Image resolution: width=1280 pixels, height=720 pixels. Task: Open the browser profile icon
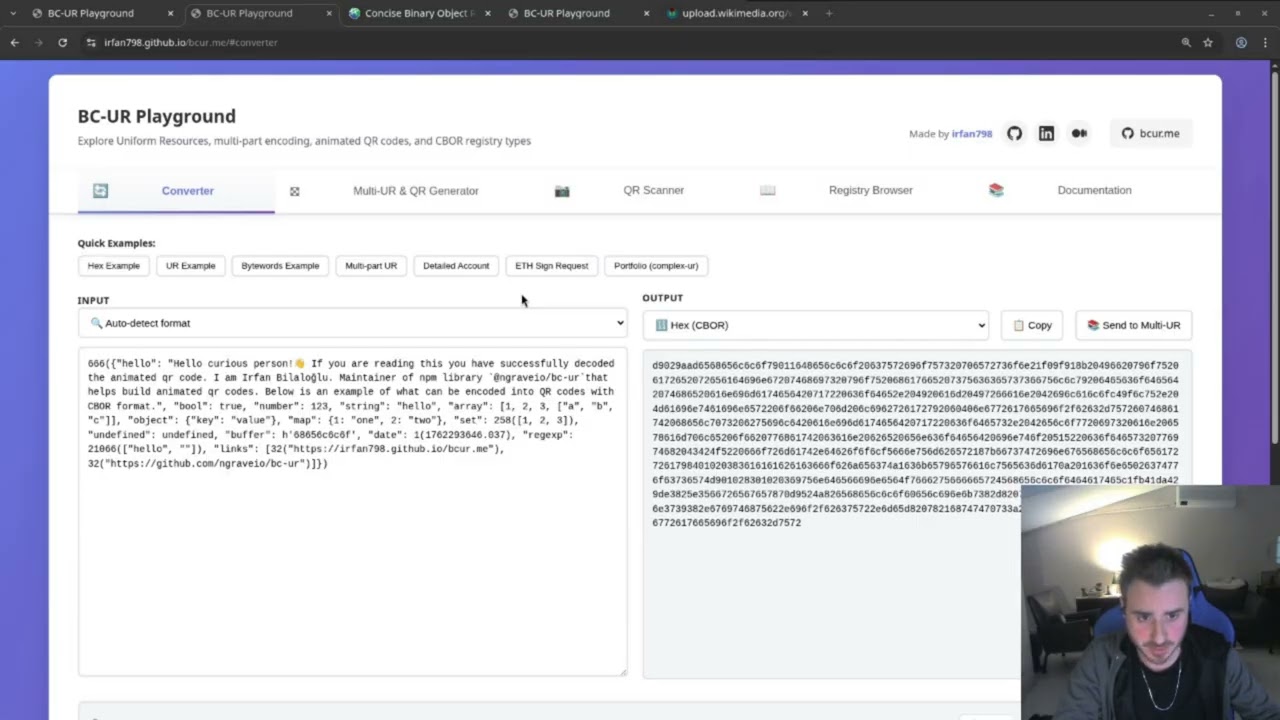coord(1241,43)
